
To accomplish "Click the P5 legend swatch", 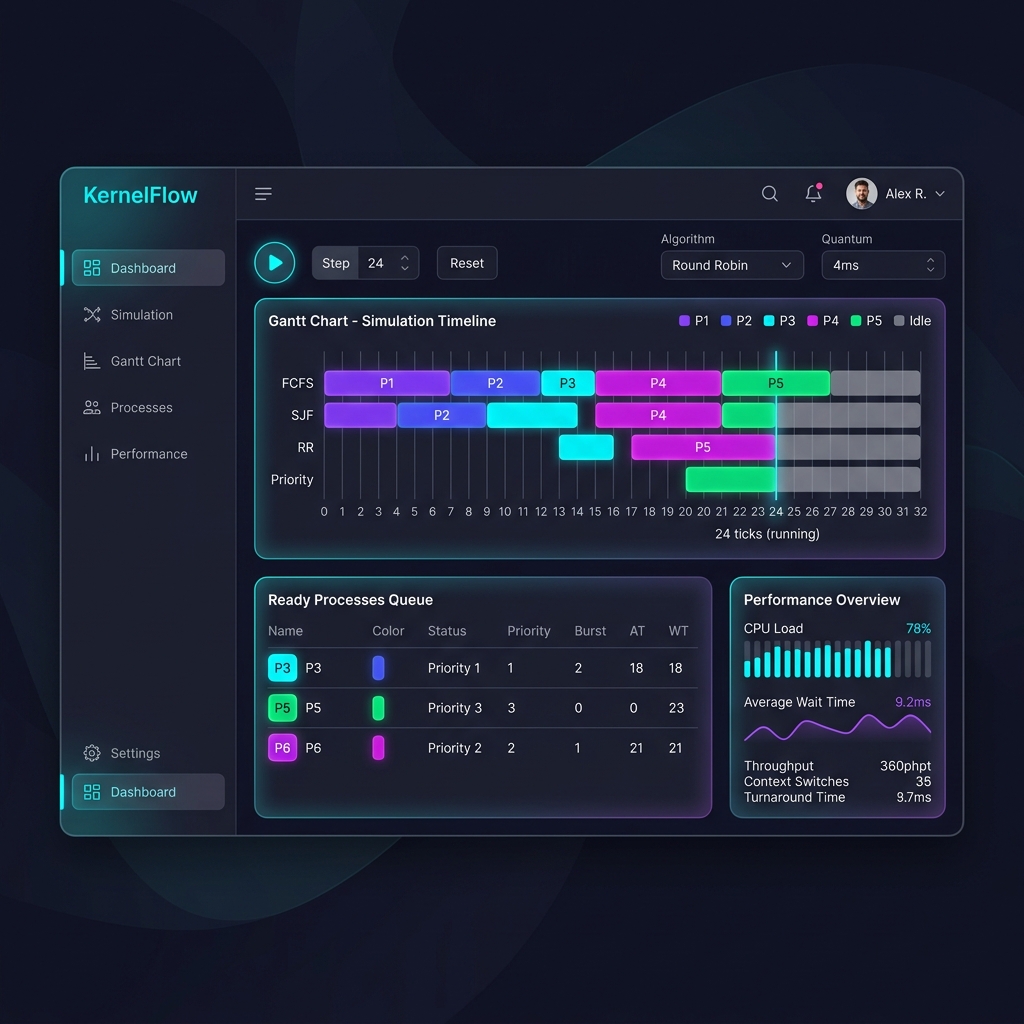I will (x=856, y=321).
